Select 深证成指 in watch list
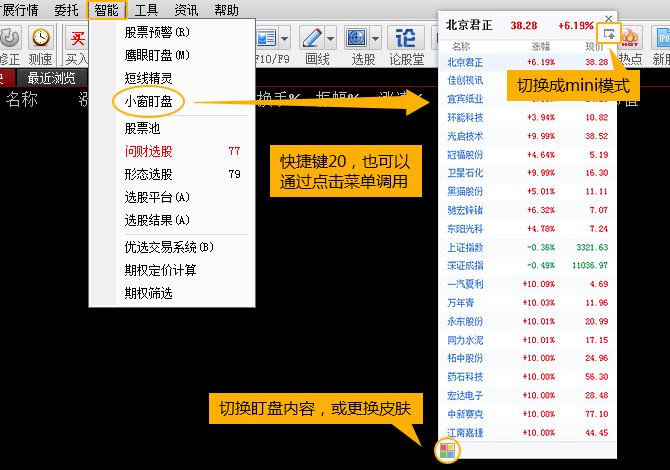The image size is (670, 470). click(x=527, y=265)
